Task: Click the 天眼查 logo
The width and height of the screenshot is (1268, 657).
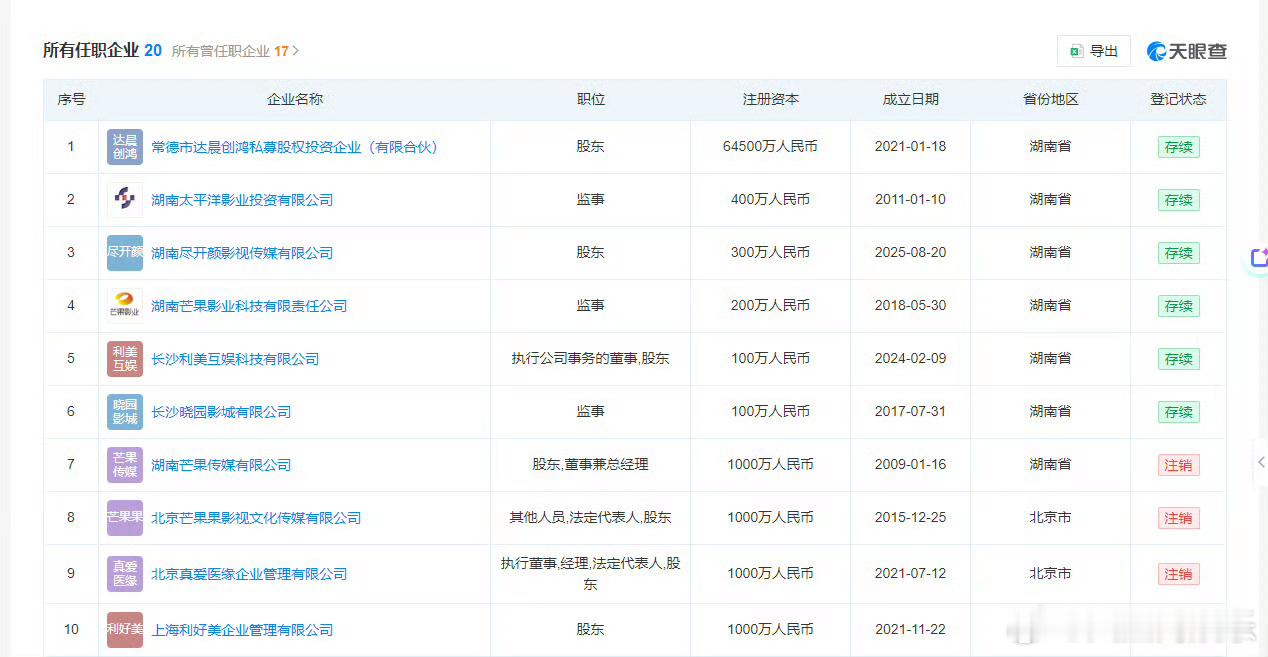Action: 1184,49
